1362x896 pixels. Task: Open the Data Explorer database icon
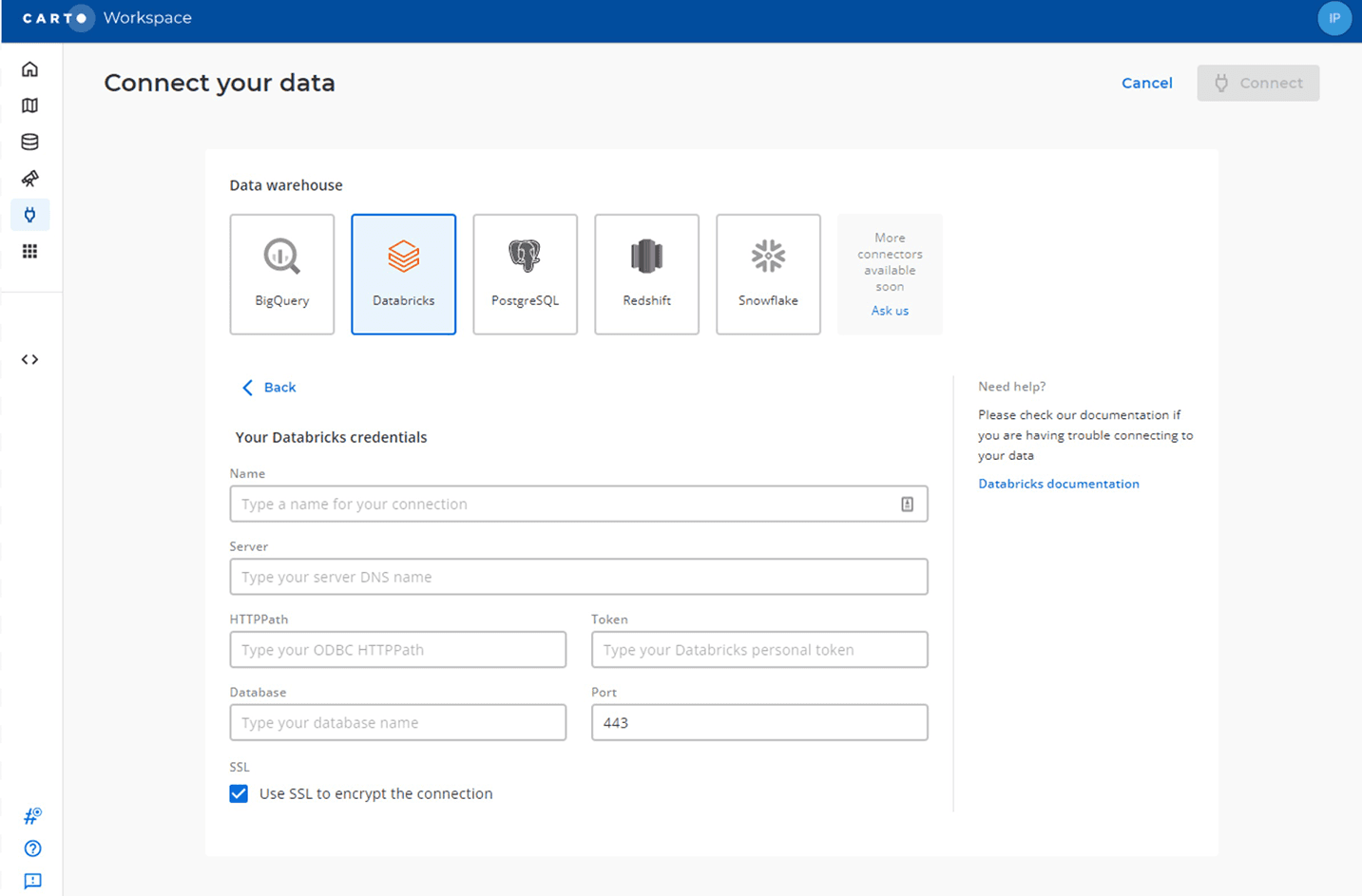click(x=30, y=143)
